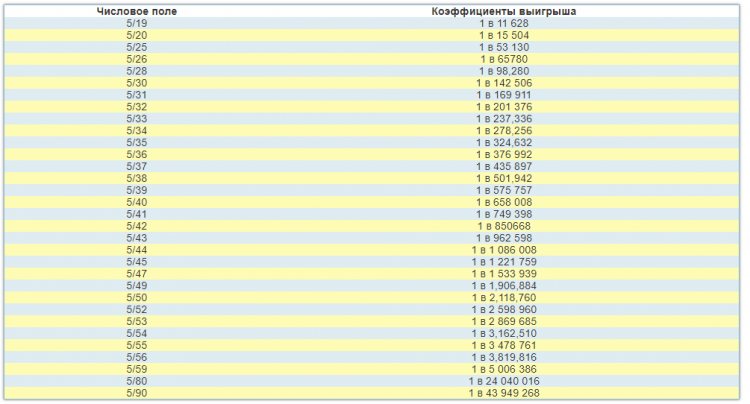
Task: Select the cell '5/32'
Action: (137, 107)
